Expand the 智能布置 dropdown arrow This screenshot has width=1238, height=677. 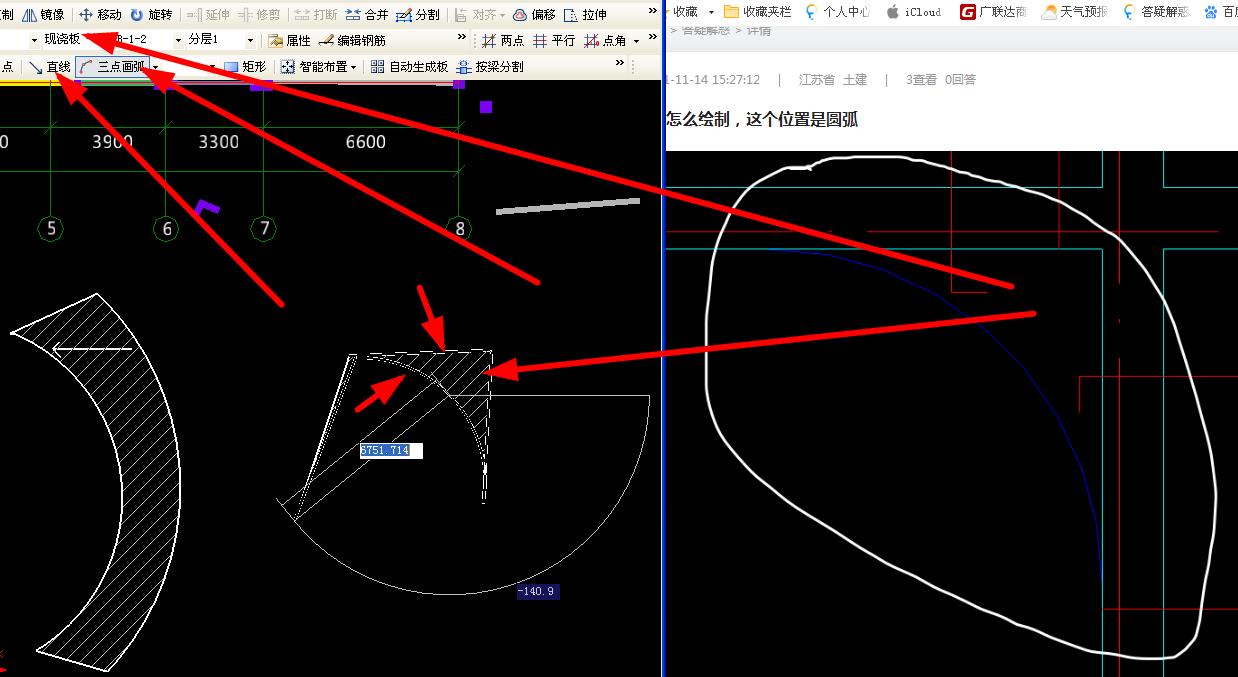353,67
